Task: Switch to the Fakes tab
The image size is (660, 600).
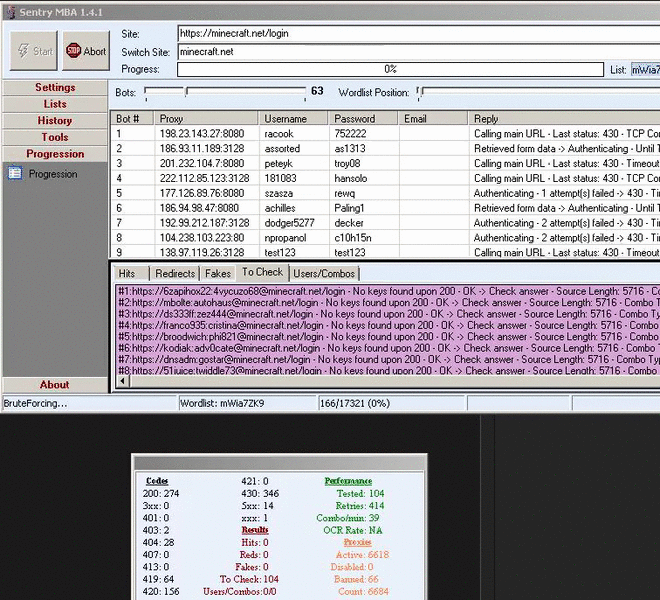Action: click(218, 274)
